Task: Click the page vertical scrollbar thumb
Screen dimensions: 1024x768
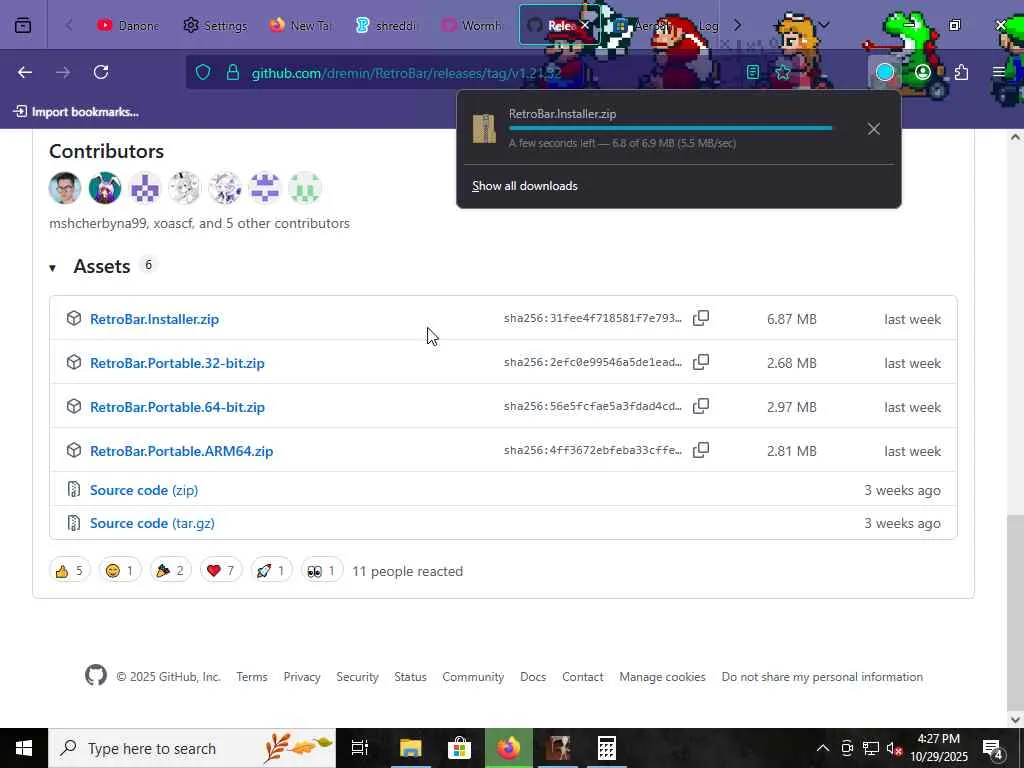Action: (x=1015, y=613)
